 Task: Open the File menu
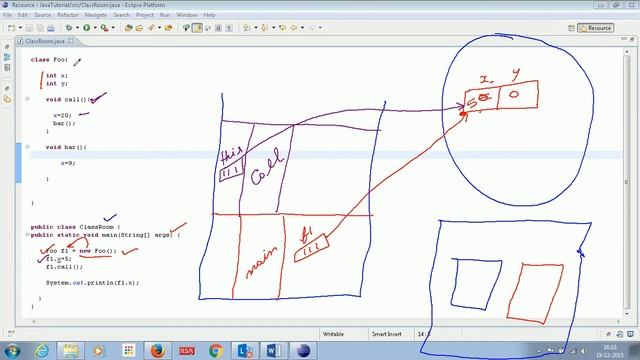pos(7,15)
